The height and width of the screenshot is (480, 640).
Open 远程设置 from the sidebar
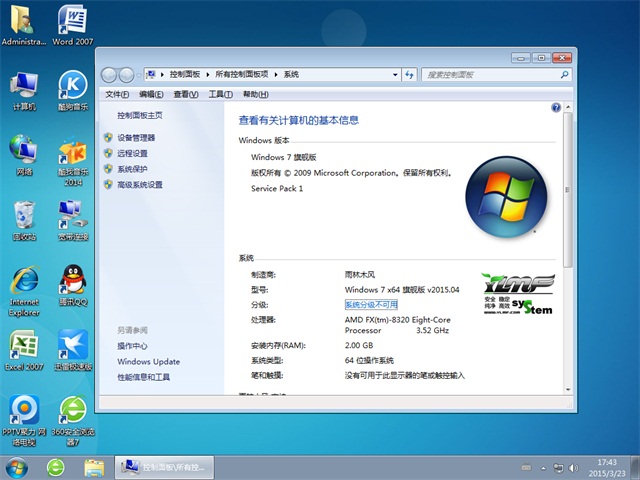click(132, 153)
